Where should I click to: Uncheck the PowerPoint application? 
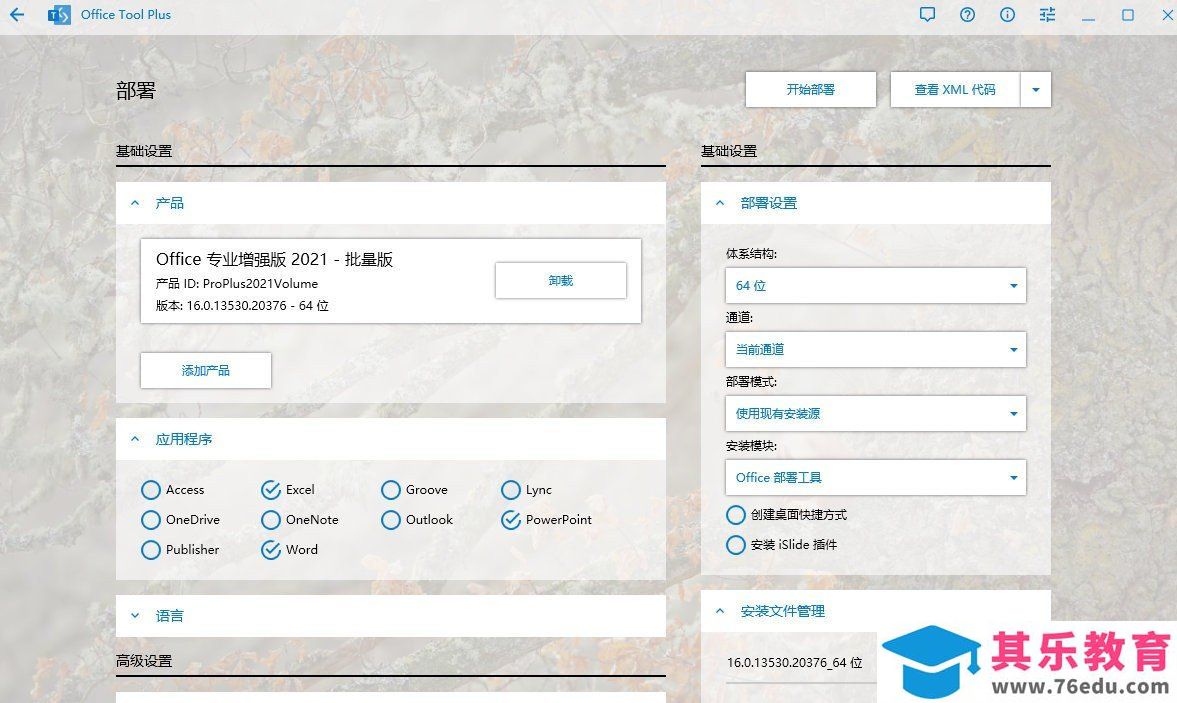pos(511,520)
